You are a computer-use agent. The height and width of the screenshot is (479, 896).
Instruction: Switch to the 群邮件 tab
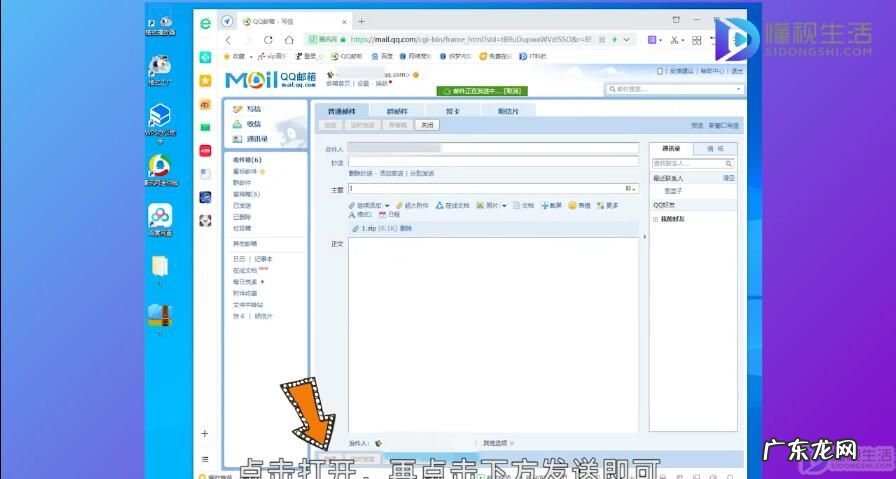[x=397, y=111]
